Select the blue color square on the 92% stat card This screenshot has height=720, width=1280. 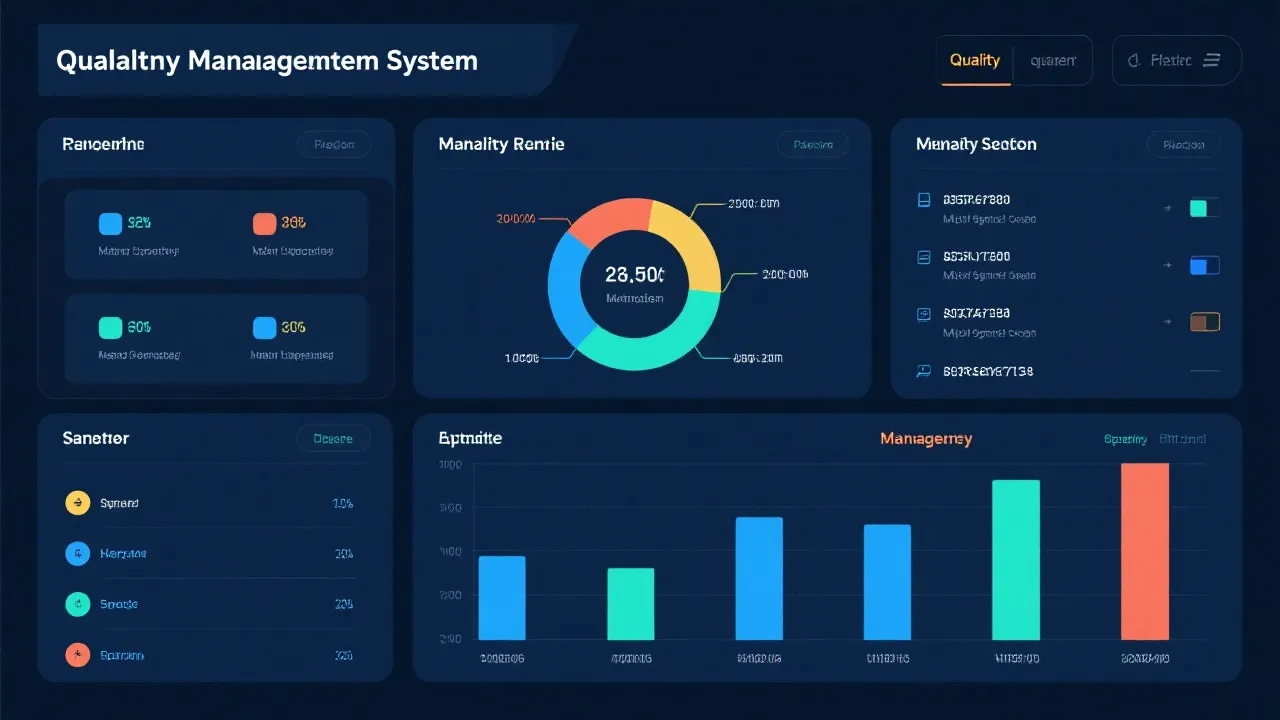[x=110, y=222]
